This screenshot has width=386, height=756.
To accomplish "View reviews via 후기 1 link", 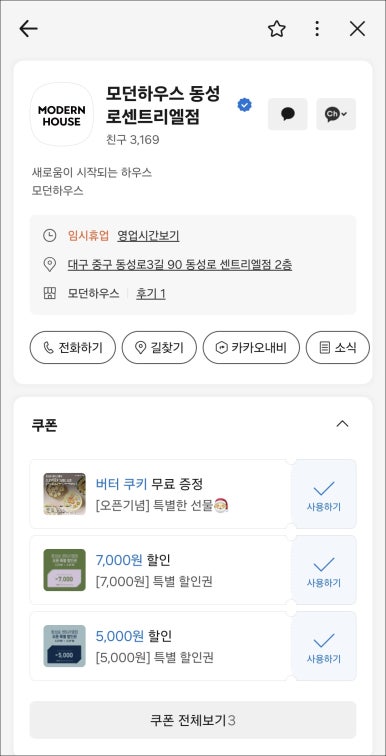I will coord(150,294).
